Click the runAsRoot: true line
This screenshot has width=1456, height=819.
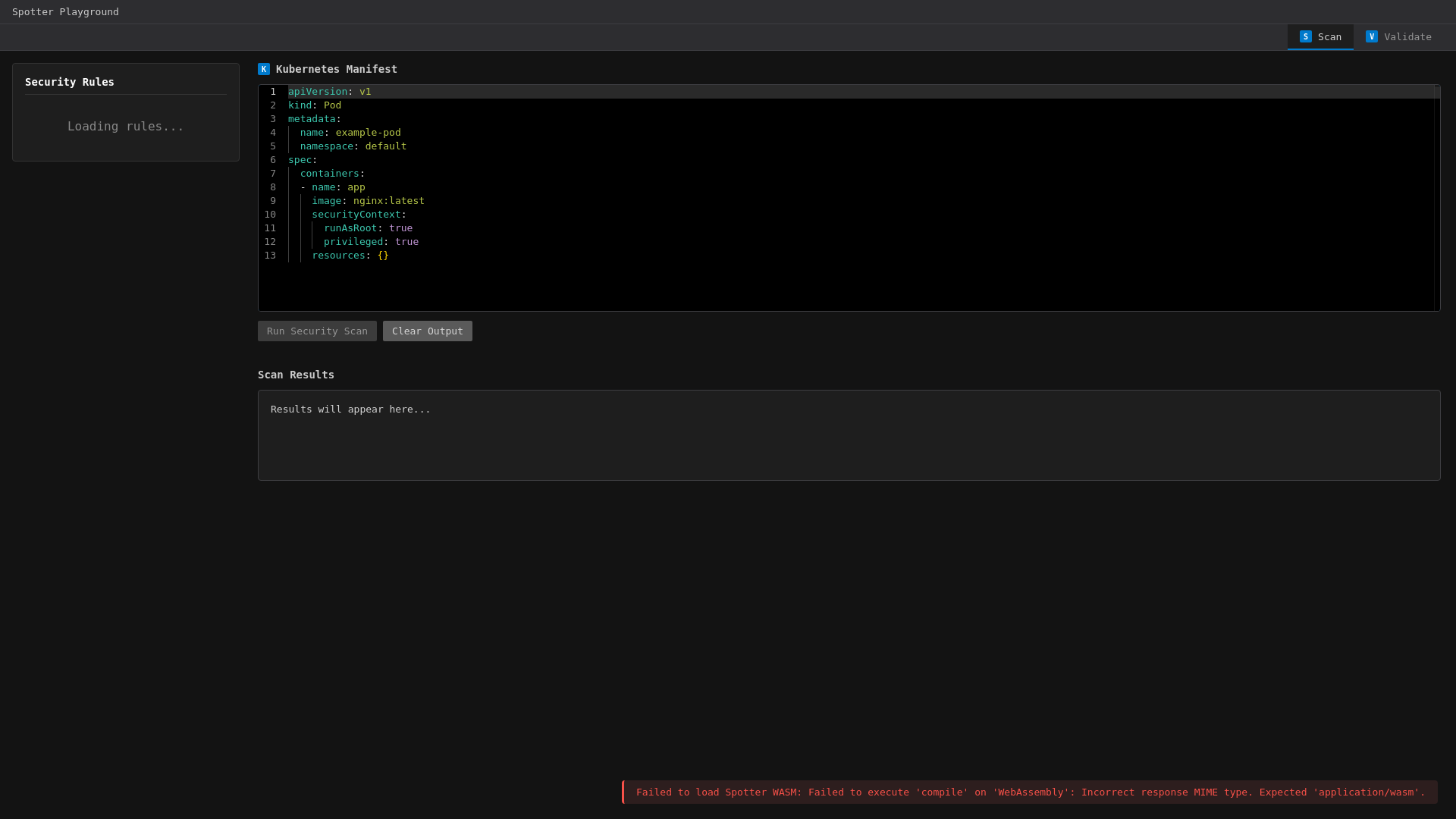tap(368, 228)
